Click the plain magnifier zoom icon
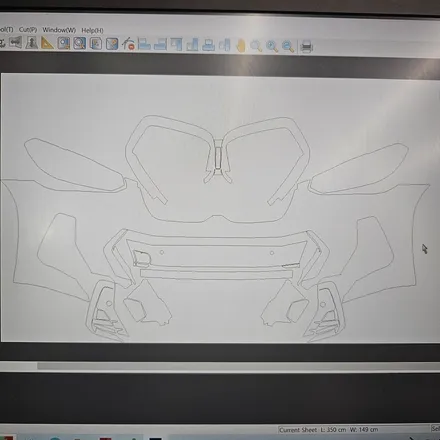 [256, 46]
